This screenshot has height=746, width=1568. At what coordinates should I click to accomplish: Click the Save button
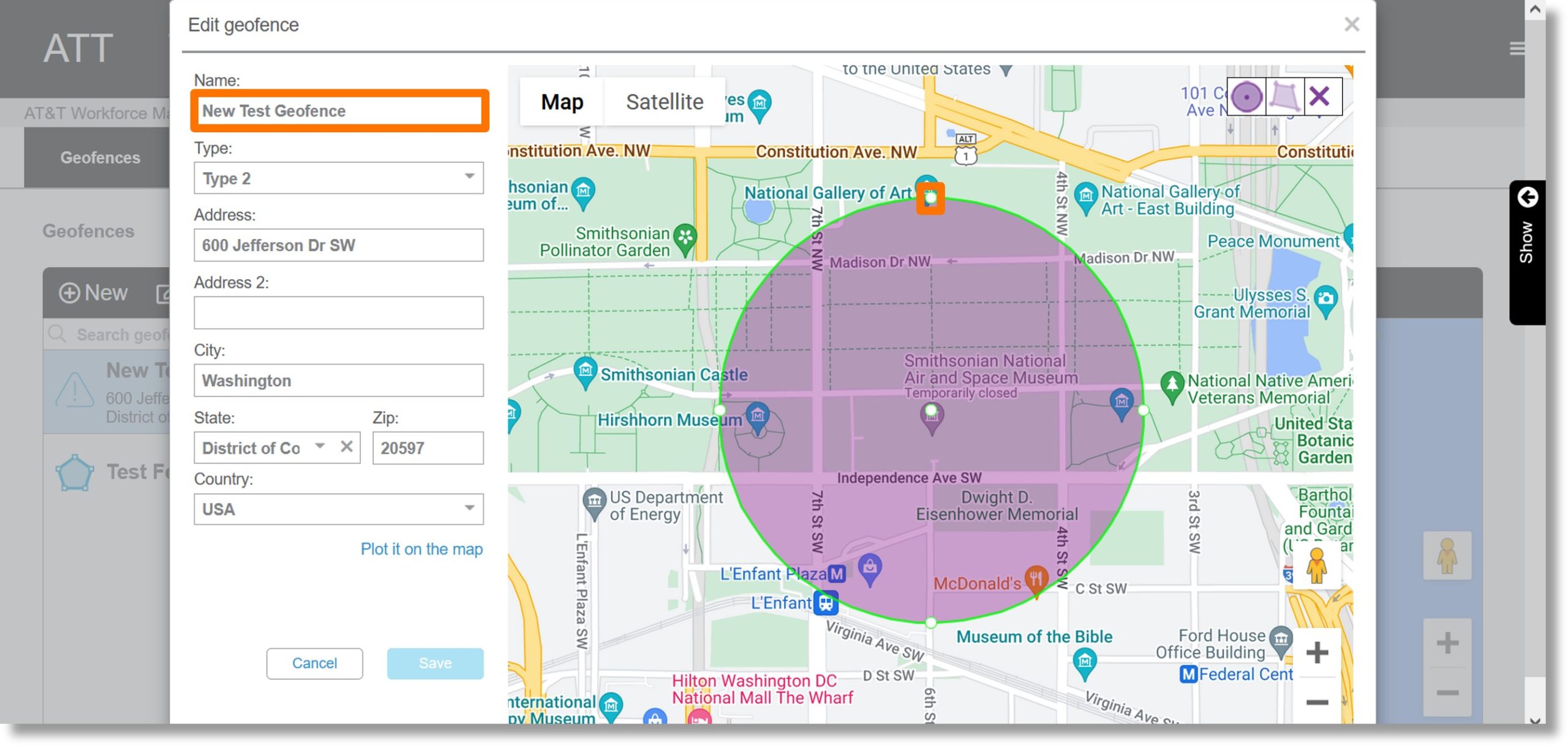(x=435, y=662)
